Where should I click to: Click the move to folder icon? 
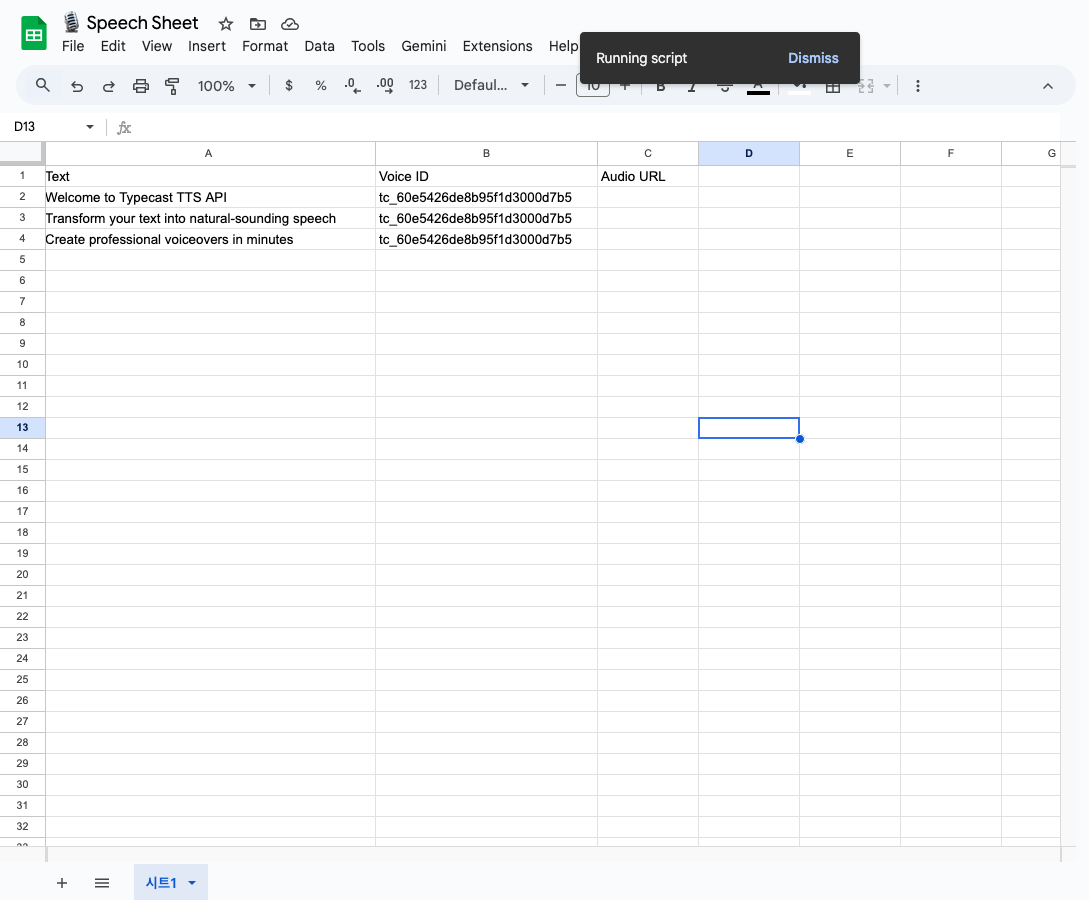point(258,24)
